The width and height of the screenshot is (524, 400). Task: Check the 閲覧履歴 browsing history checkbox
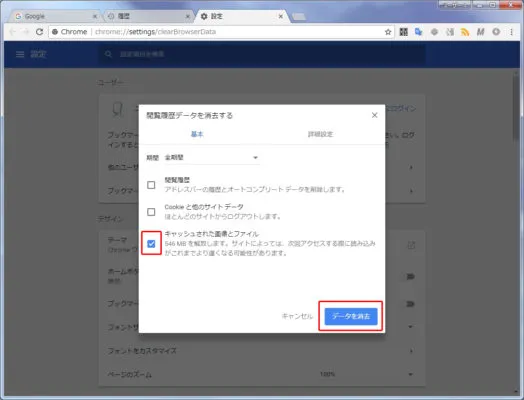151,185
